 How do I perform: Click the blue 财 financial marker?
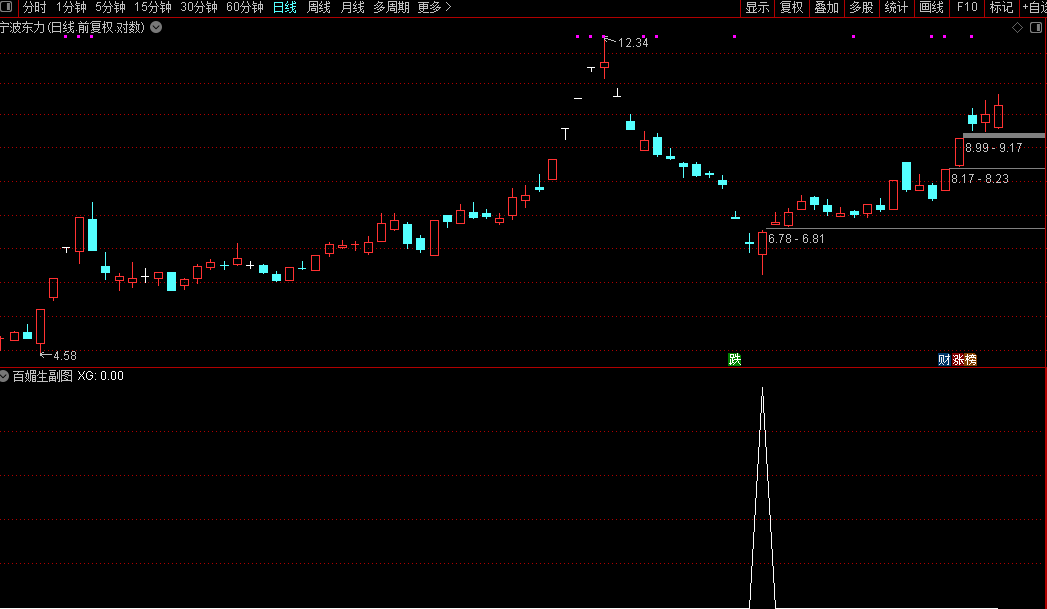tap(944, 360)
